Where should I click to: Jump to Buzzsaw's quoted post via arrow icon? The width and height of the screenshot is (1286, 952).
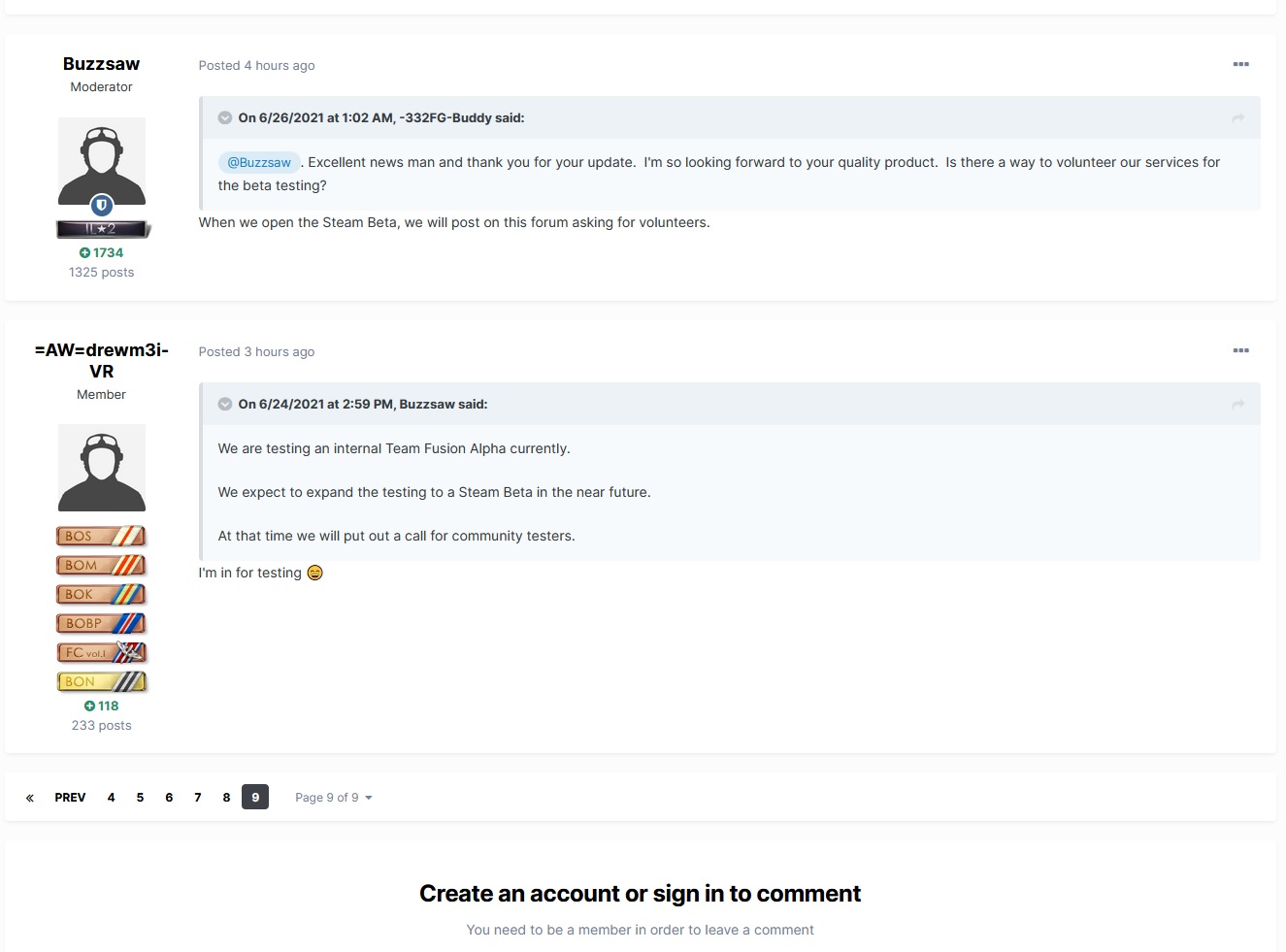[x=1237, y=405]
